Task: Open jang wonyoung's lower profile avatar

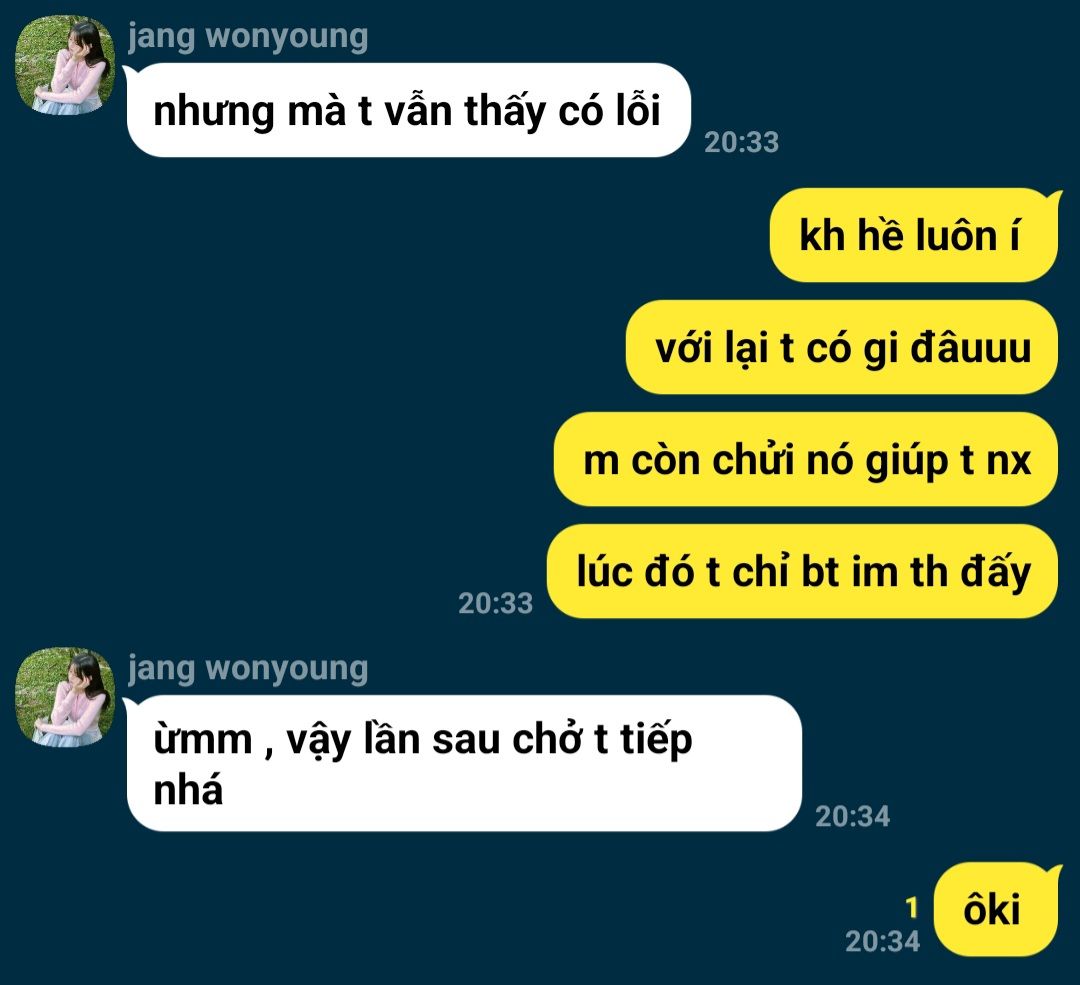Action: 65,696
